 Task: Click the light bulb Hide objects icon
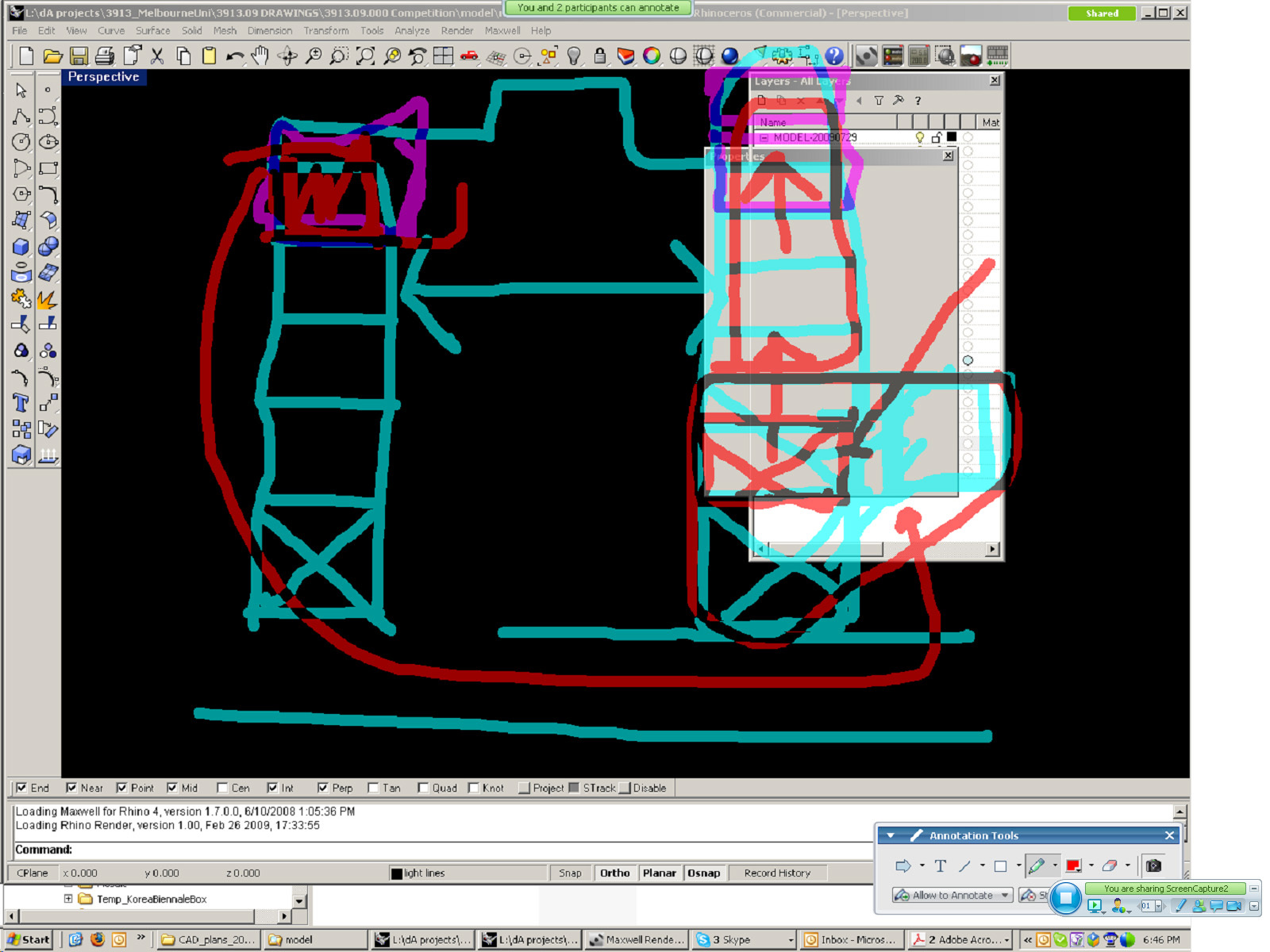pyautogui.click(x=574, y=56)
